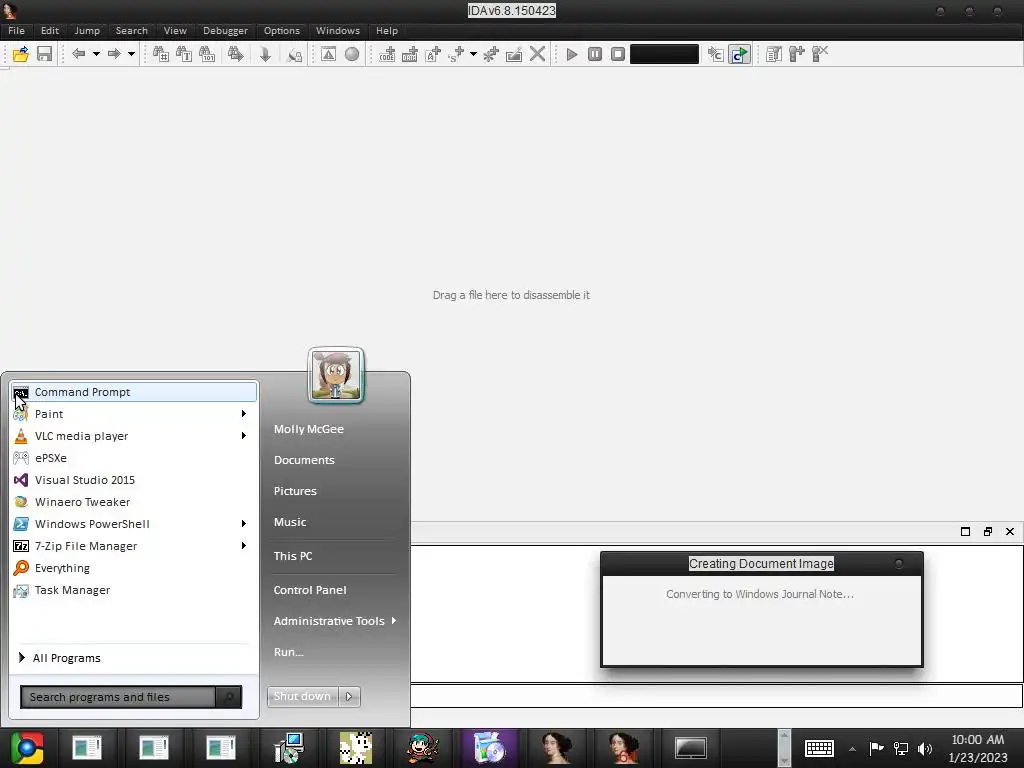The image size is (1024, 768).
Task: Open the Options menu
Action: coord(281,31)
